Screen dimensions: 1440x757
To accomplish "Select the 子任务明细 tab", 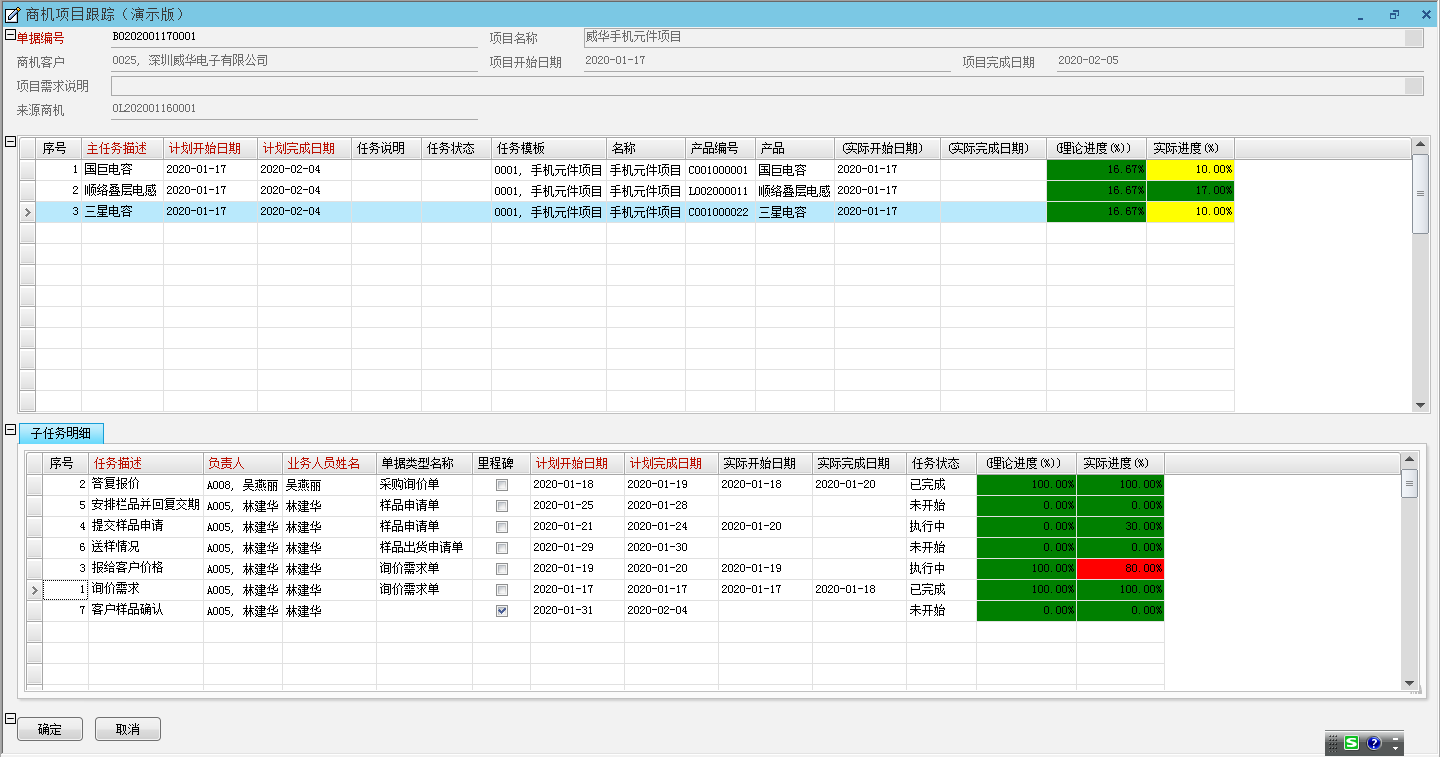I will [61, 433].
